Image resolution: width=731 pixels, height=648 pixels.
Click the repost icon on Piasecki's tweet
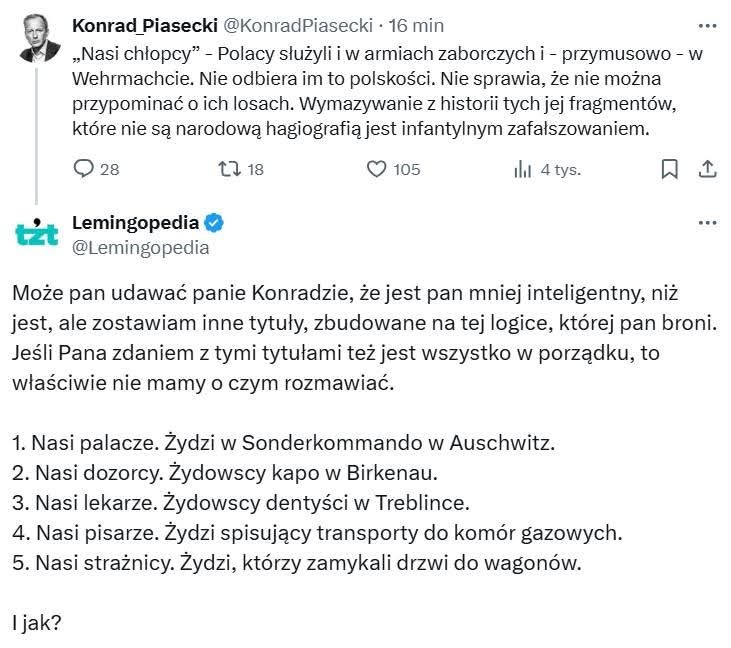point(228,170)
